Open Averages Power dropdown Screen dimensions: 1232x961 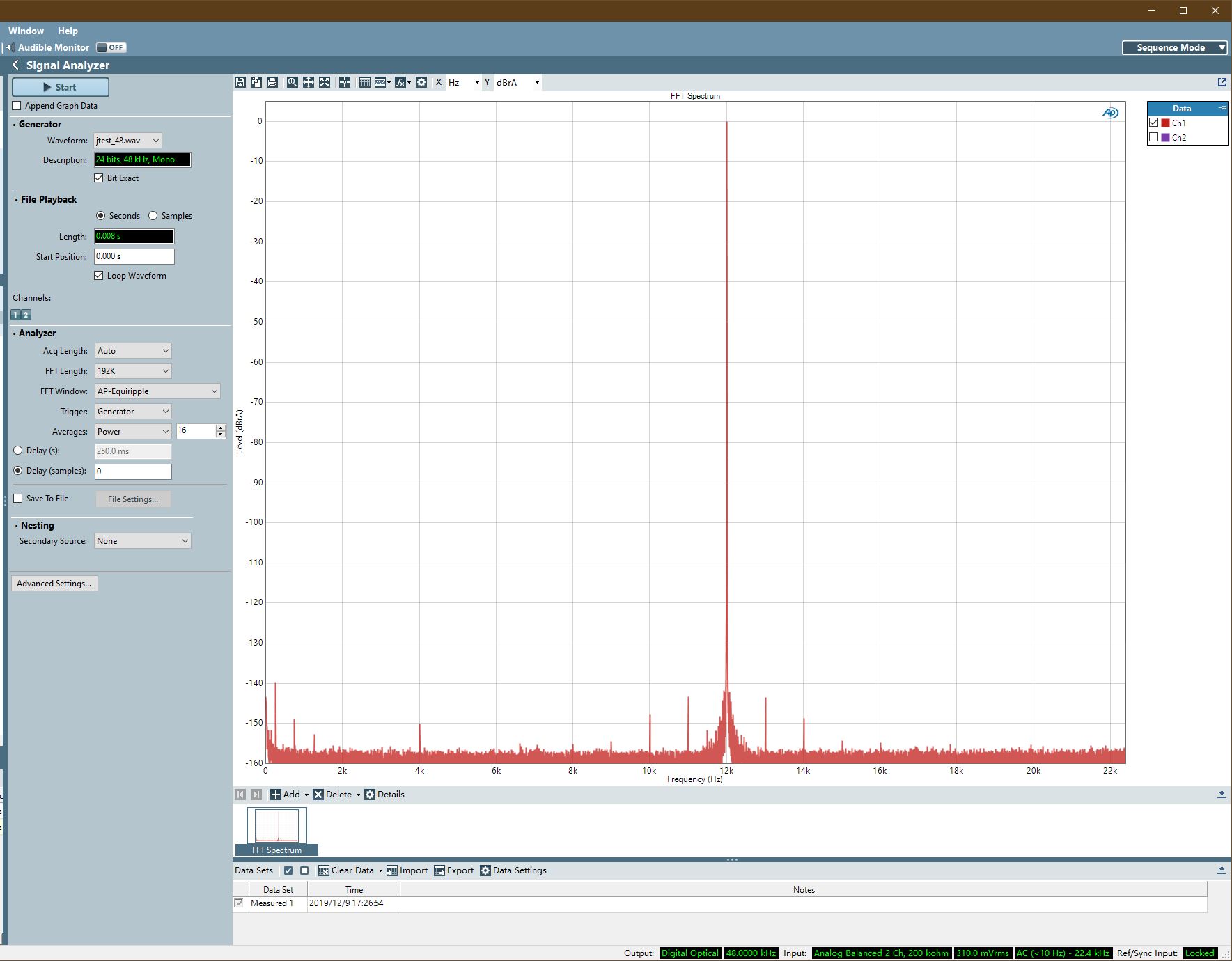pyautogui.click(x=133, y=432)
